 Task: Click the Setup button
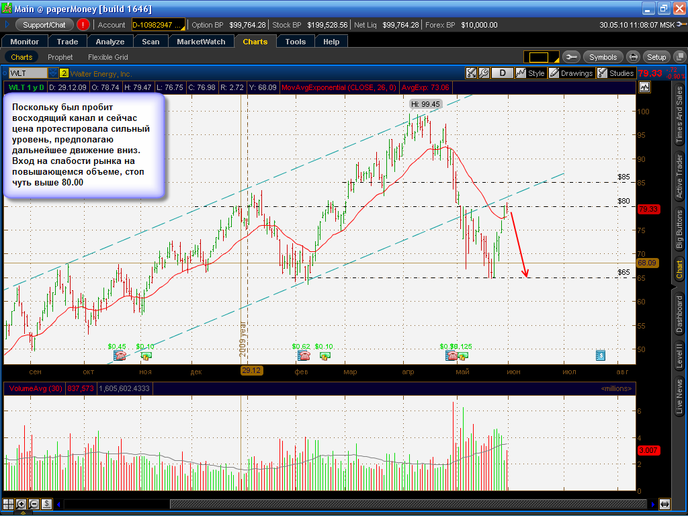[656, 57]
